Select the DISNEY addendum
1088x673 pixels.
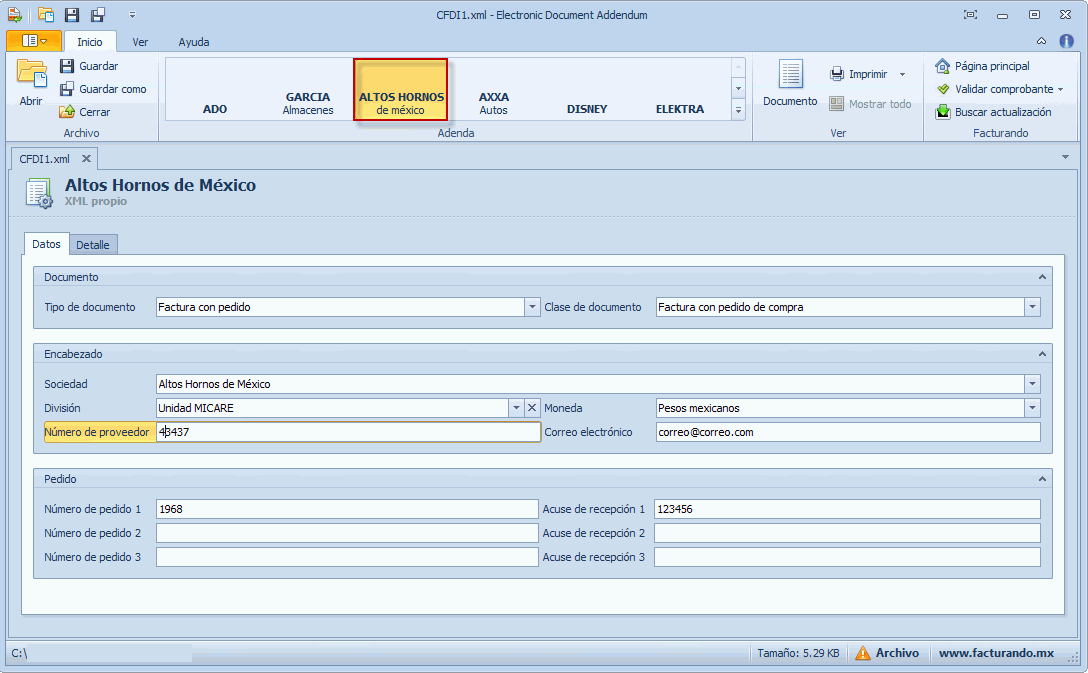[586, 90]
